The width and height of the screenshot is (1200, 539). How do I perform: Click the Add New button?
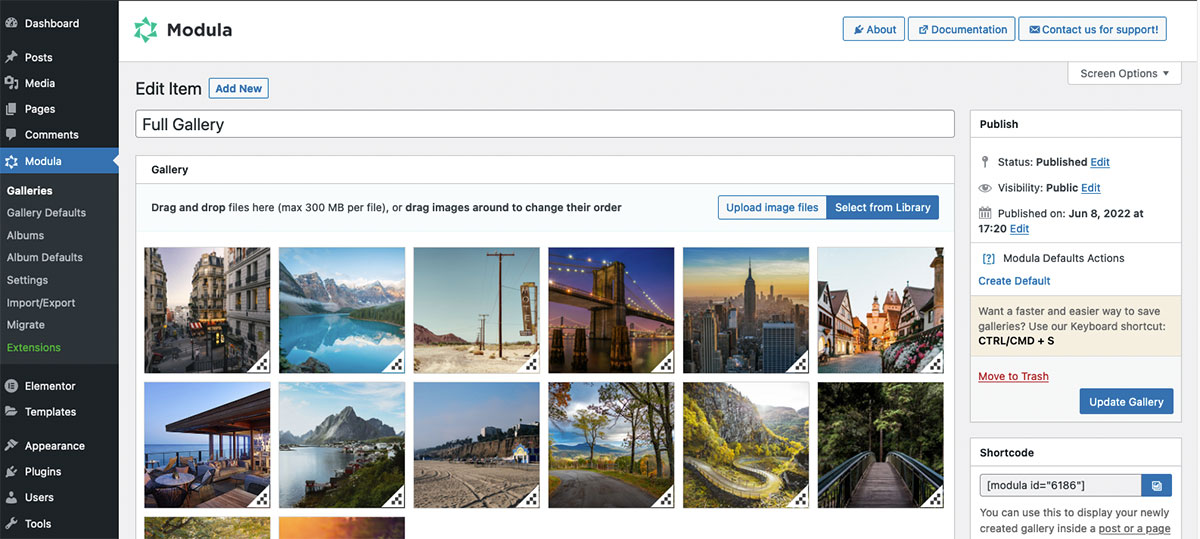[239, 88]
